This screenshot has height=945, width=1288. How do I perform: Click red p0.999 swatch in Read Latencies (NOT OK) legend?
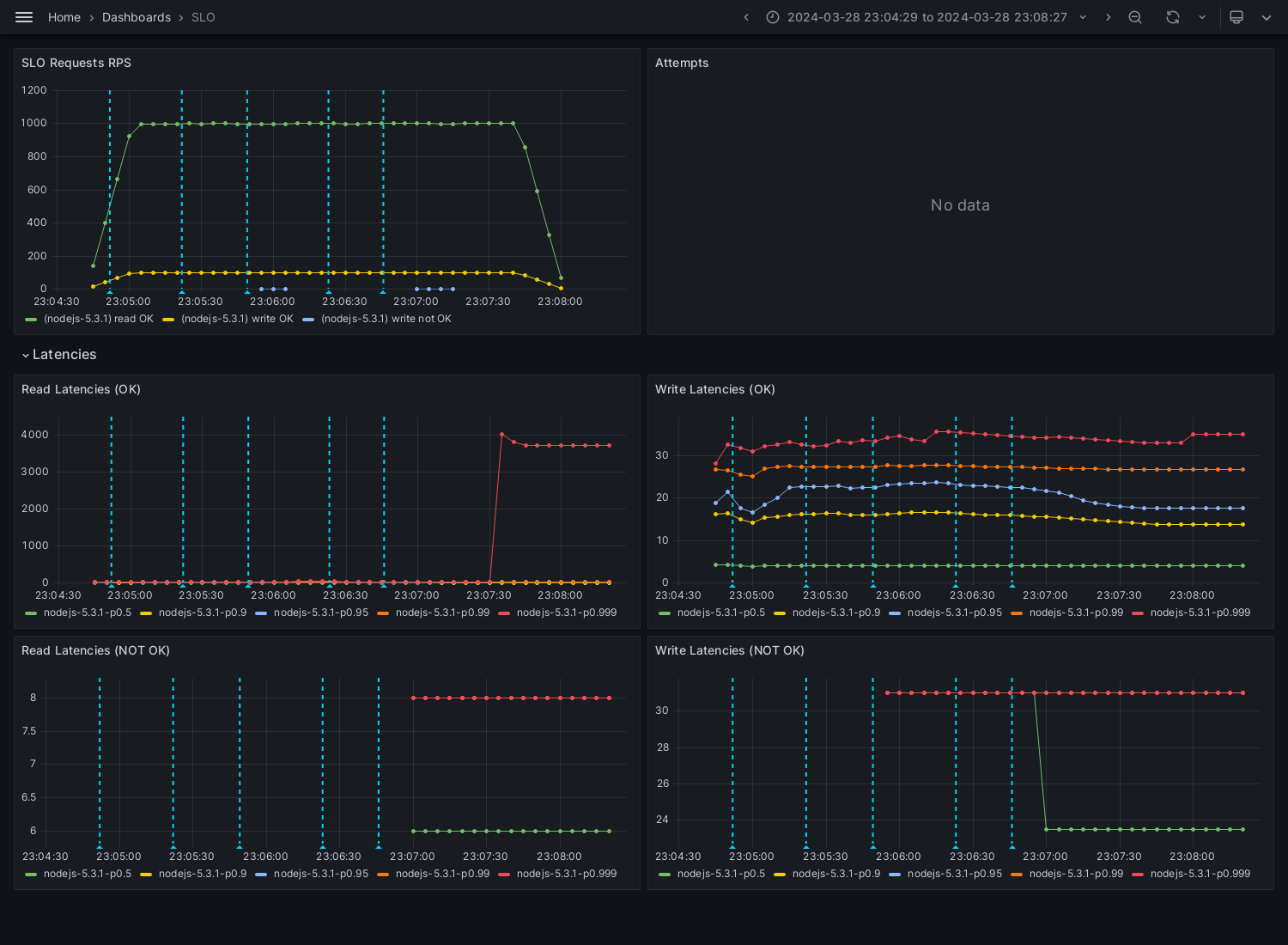pos(504,875)
